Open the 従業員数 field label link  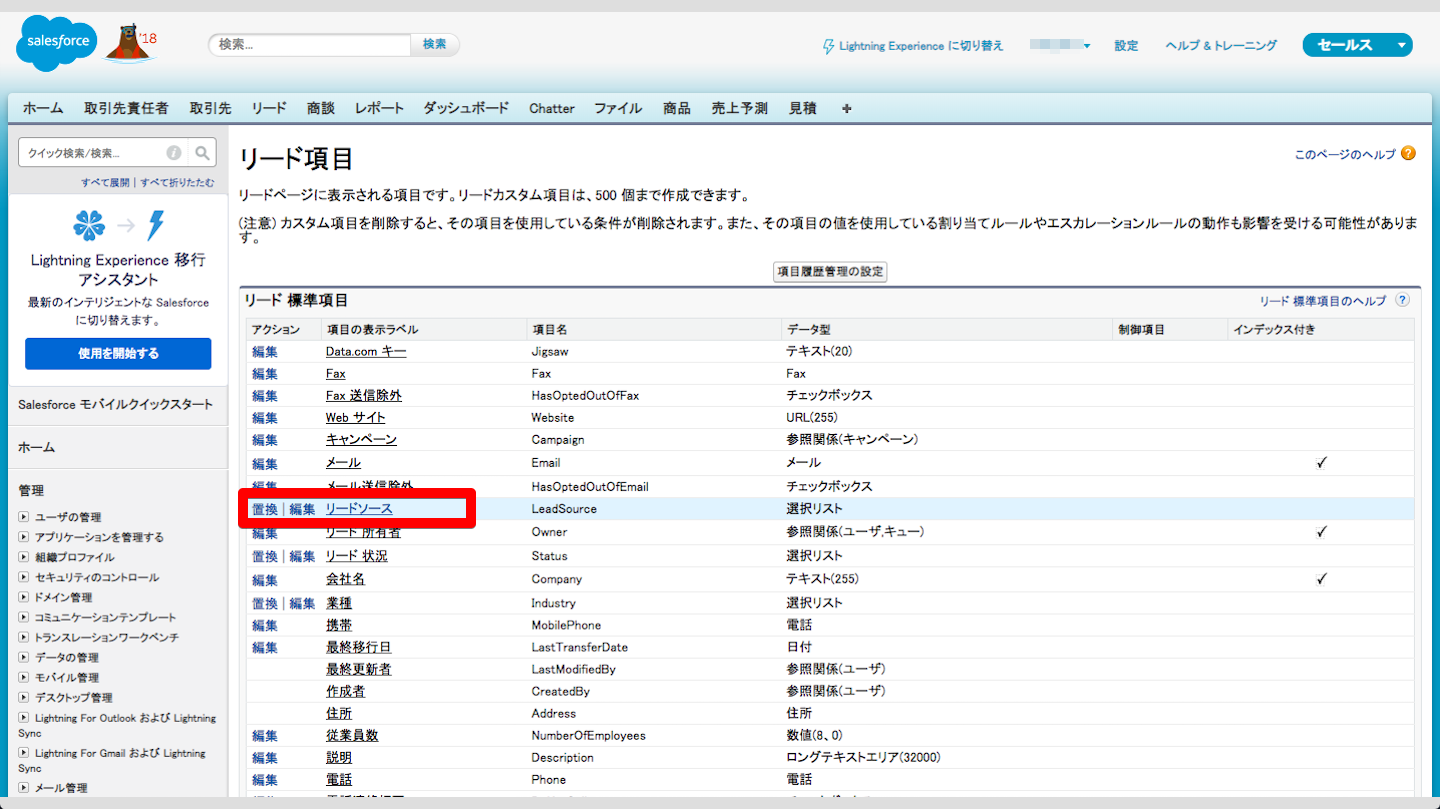click(352, 735)
